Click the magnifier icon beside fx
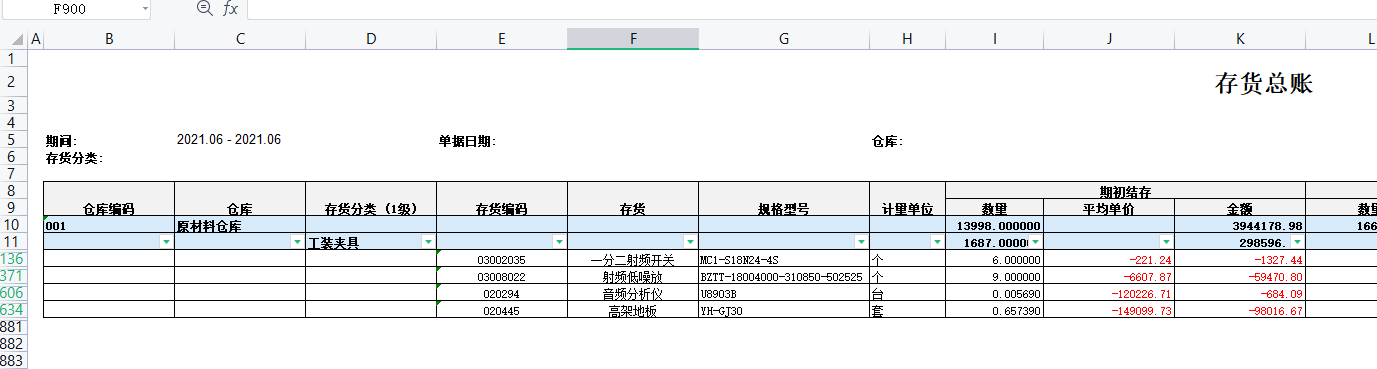Image resolution: width=1377 pixels, height=369 pixels. (205, 8)
